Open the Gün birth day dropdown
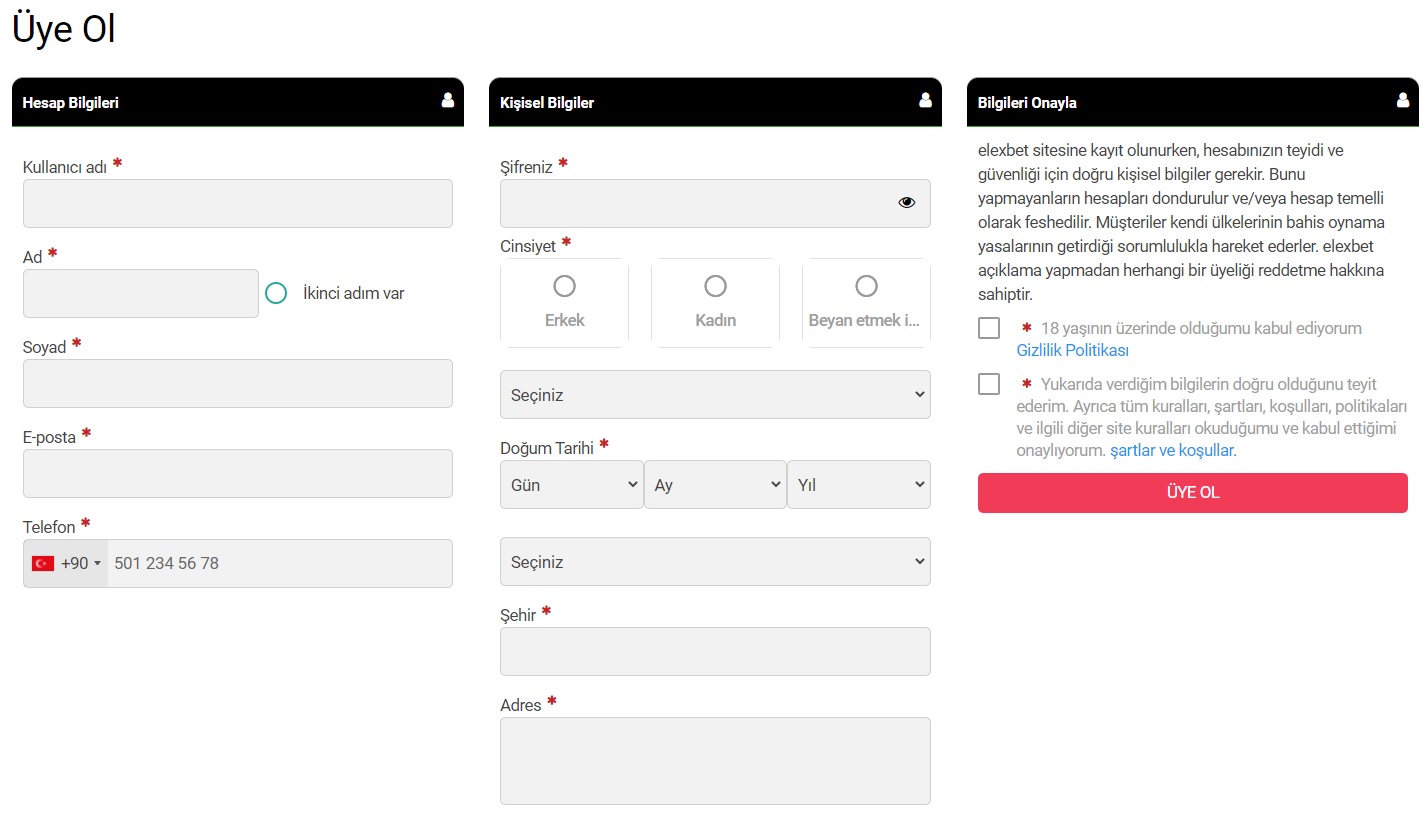The width and height of the screenshot is (1428, 832). 571,484
